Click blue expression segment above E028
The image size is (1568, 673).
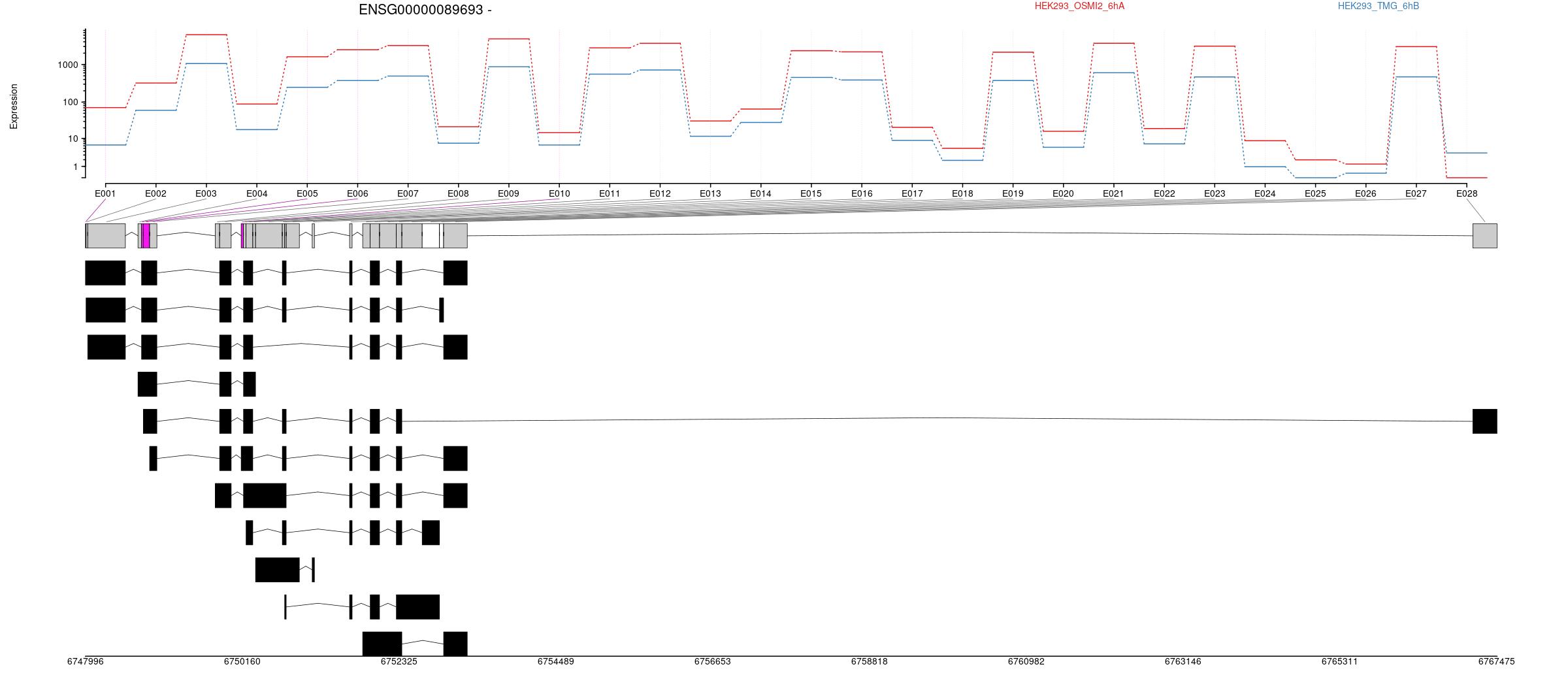point(1467,153)
